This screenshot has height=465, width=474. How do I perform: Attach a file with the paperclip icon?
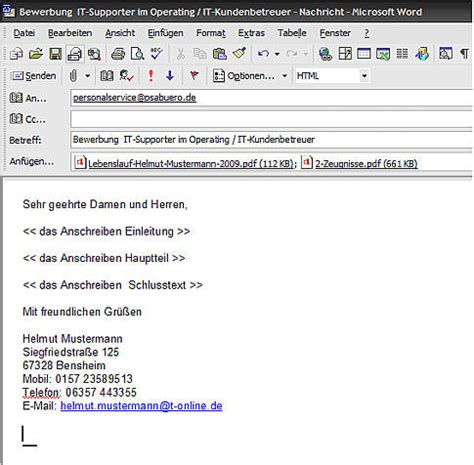point(73,76)
